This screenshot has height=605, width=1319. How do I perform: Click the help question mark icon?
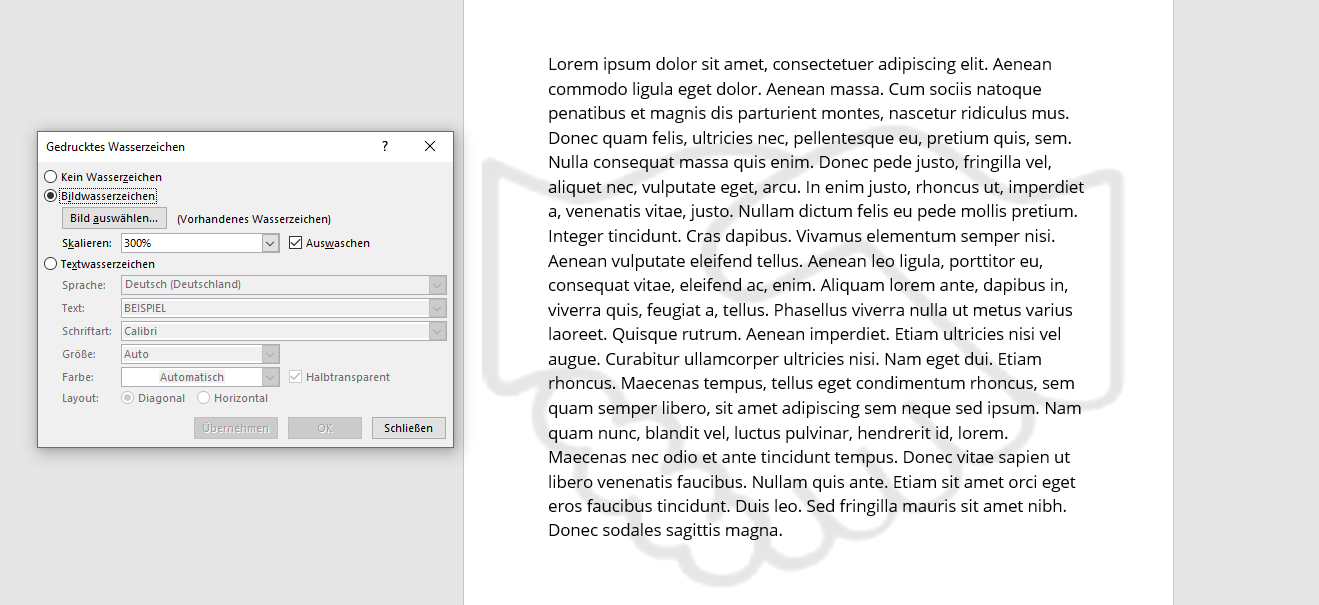click(x=385, y=146)
